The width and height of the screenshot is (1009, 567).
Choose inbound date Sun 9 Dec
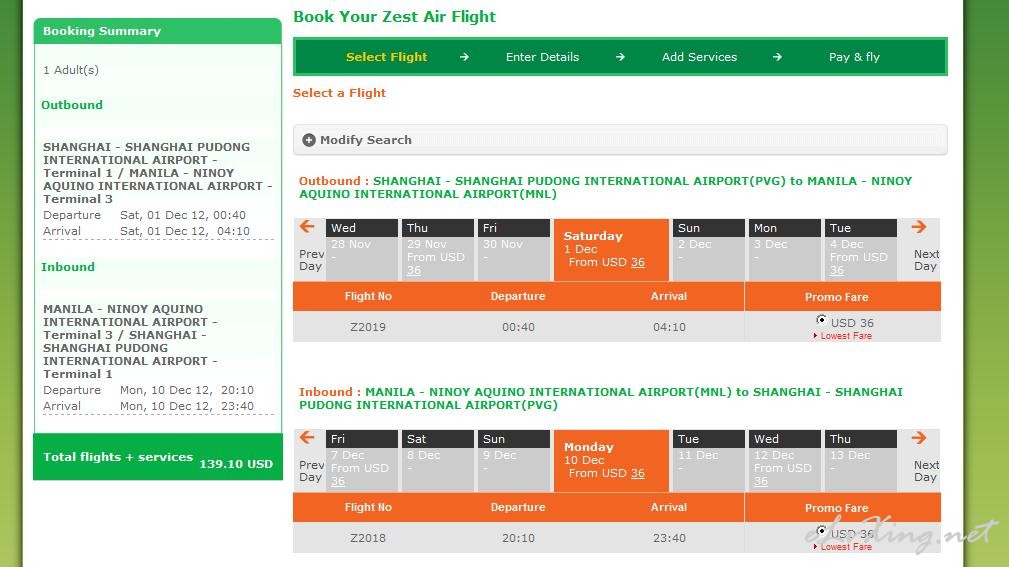point(514,461)
